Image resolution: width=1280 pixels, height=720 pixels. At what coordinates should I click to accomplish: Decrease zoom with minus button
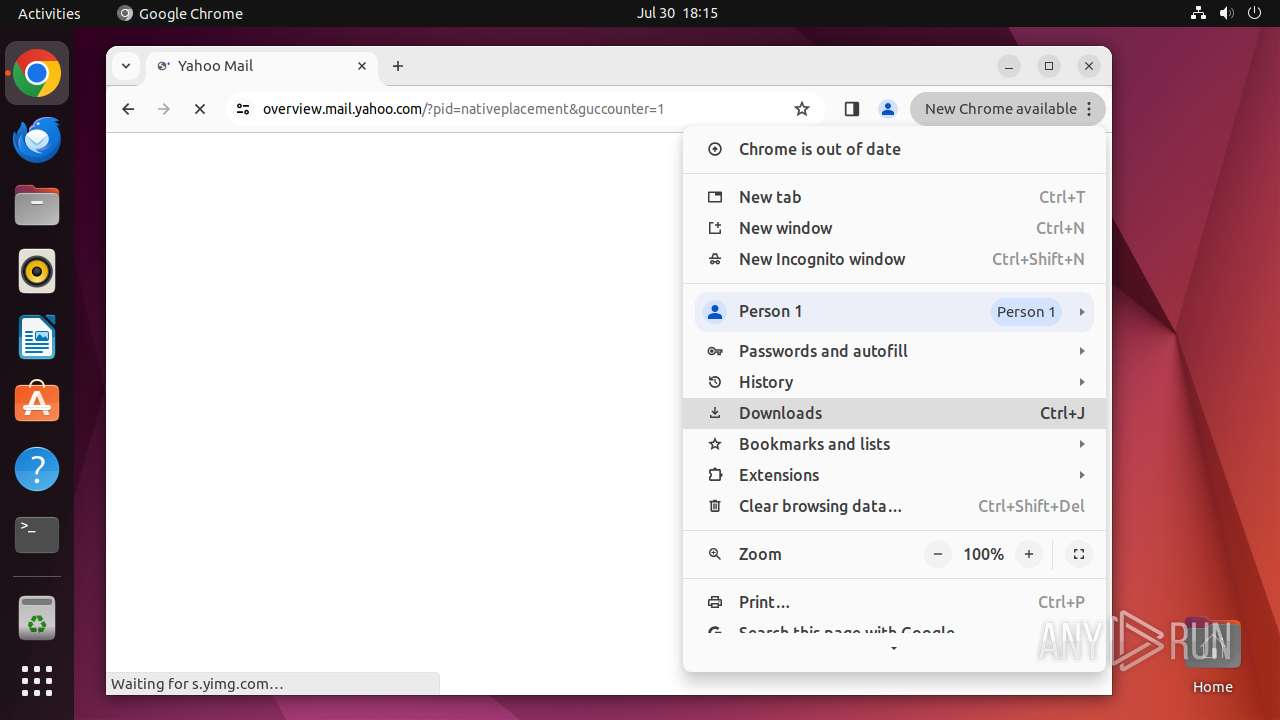pos(938,554)
